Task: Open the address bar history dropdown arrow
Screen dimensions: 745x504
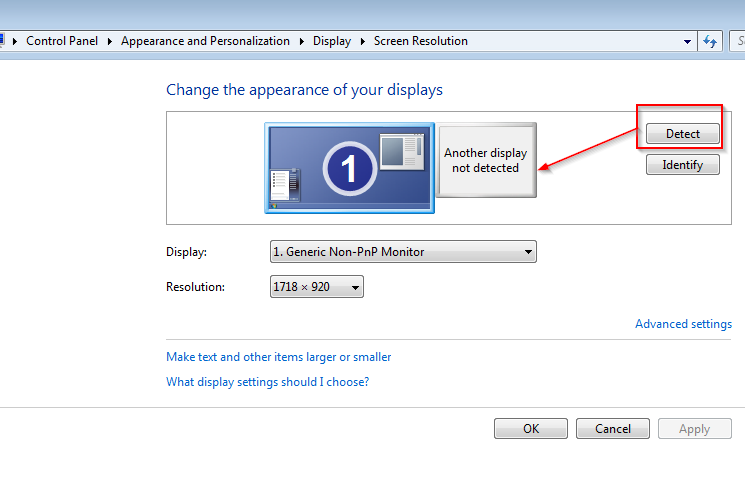Action: (687, 42)
